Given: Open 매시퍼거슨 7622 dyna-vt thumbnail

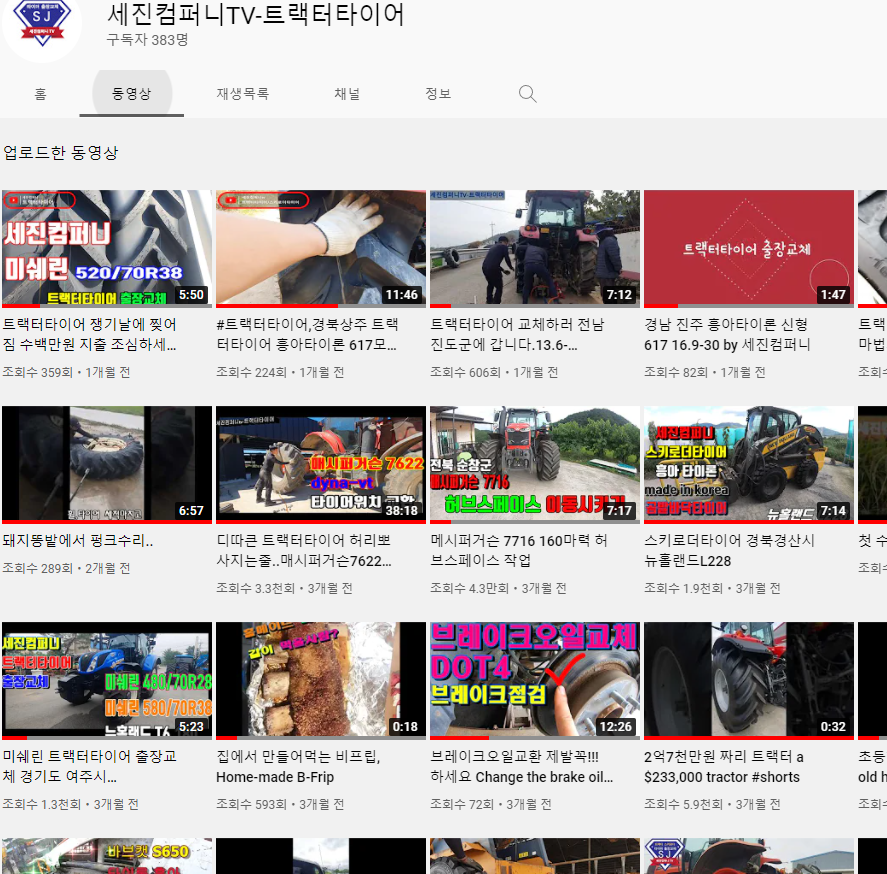Looking at the screenshot, I should click(x=321, y=464).
